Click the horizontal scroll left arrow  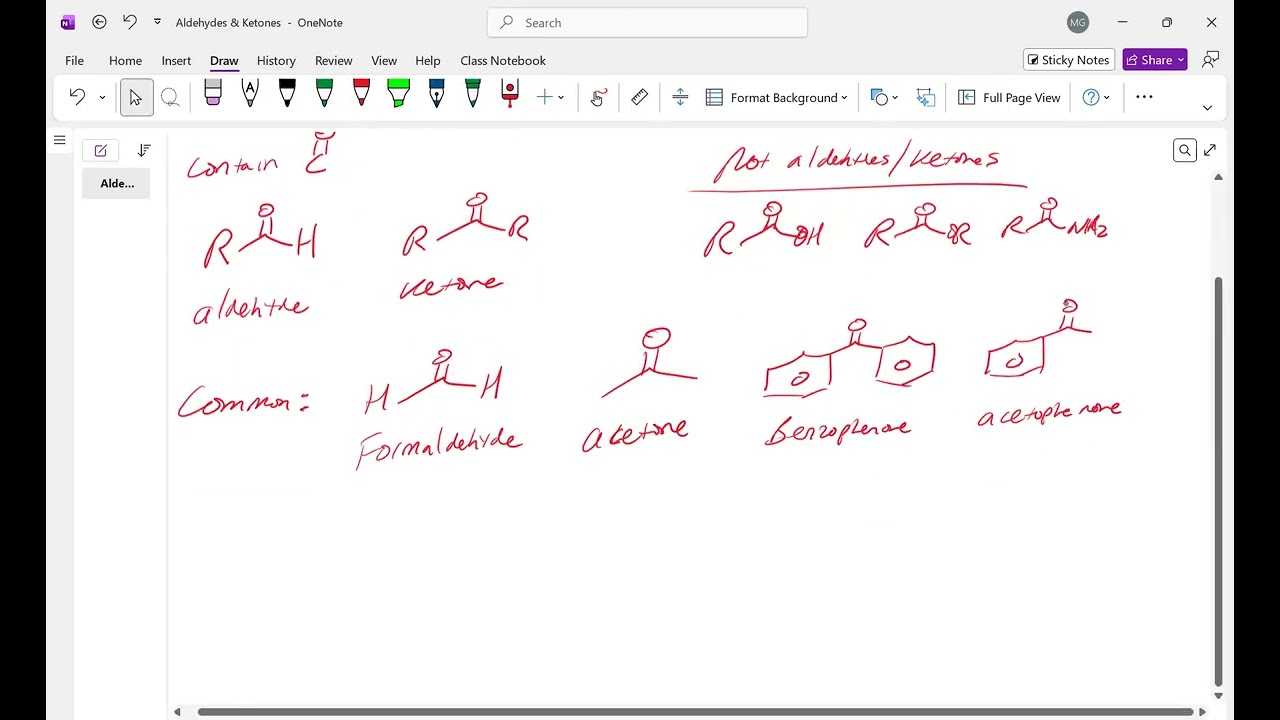178,712
